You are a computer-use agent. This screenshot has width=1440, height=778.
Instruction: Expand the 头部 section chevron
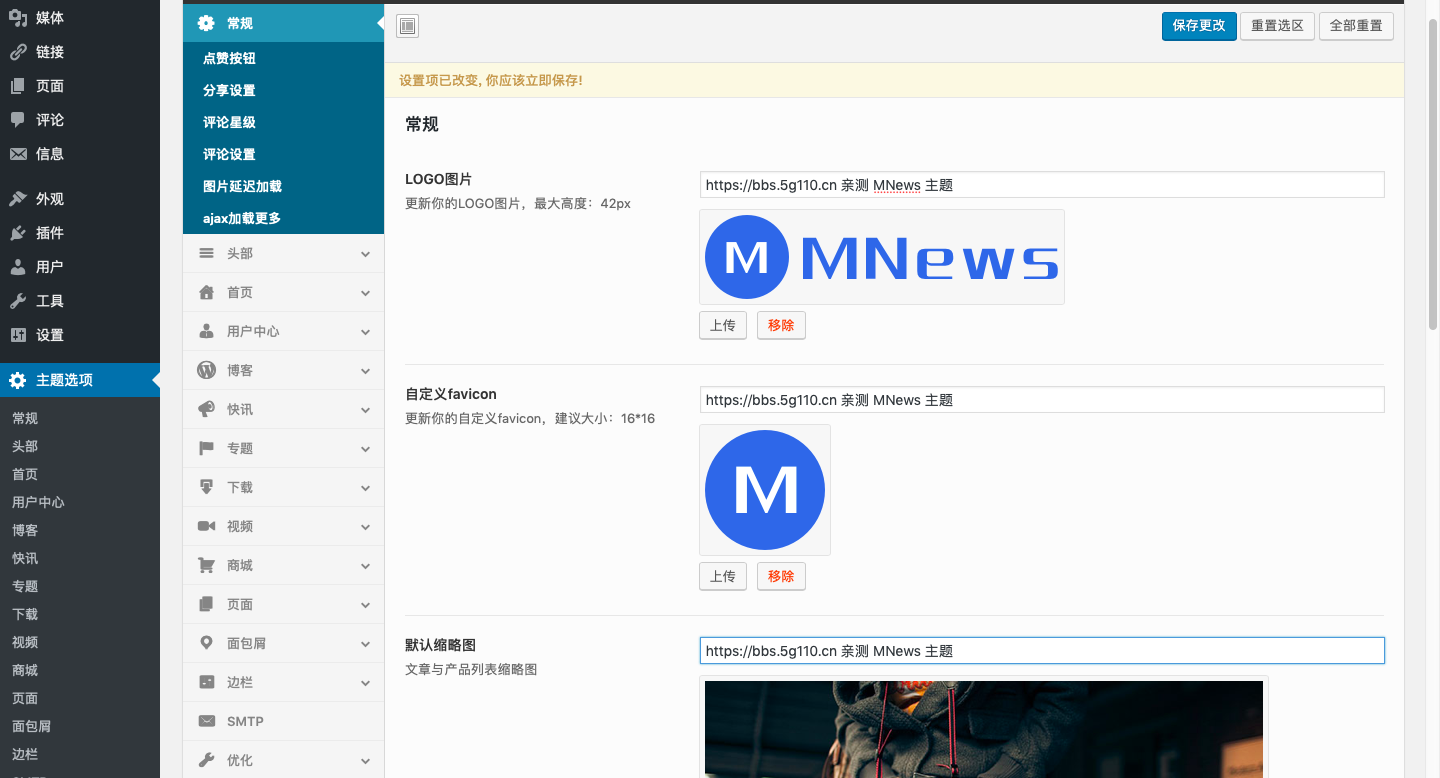click(x=365, y=254)
